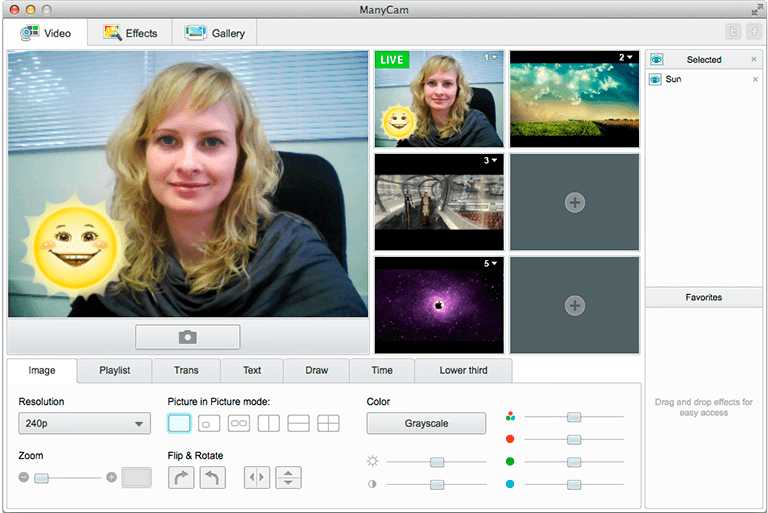Click the zoom in plus icon
768x513 pixels.
(111, 477)
